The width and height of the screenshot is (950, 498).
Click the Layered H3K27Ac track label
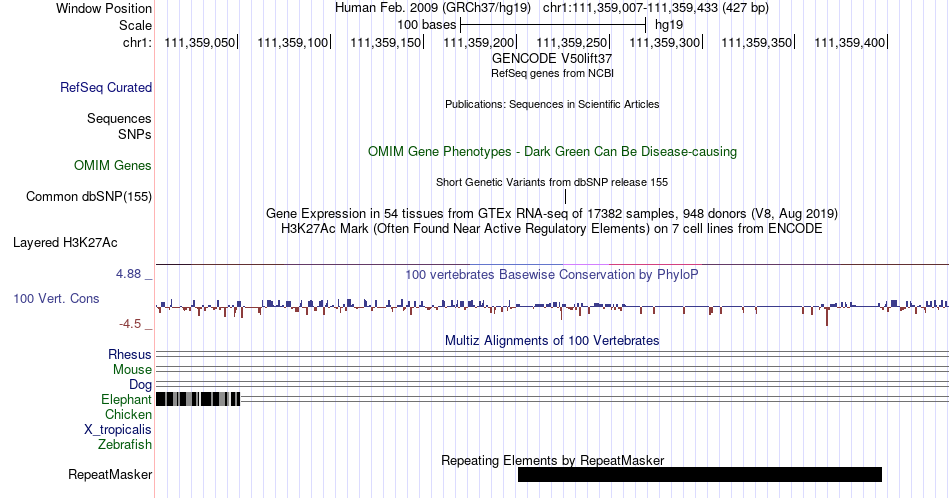pyautogui.click(x=65, y=242)
